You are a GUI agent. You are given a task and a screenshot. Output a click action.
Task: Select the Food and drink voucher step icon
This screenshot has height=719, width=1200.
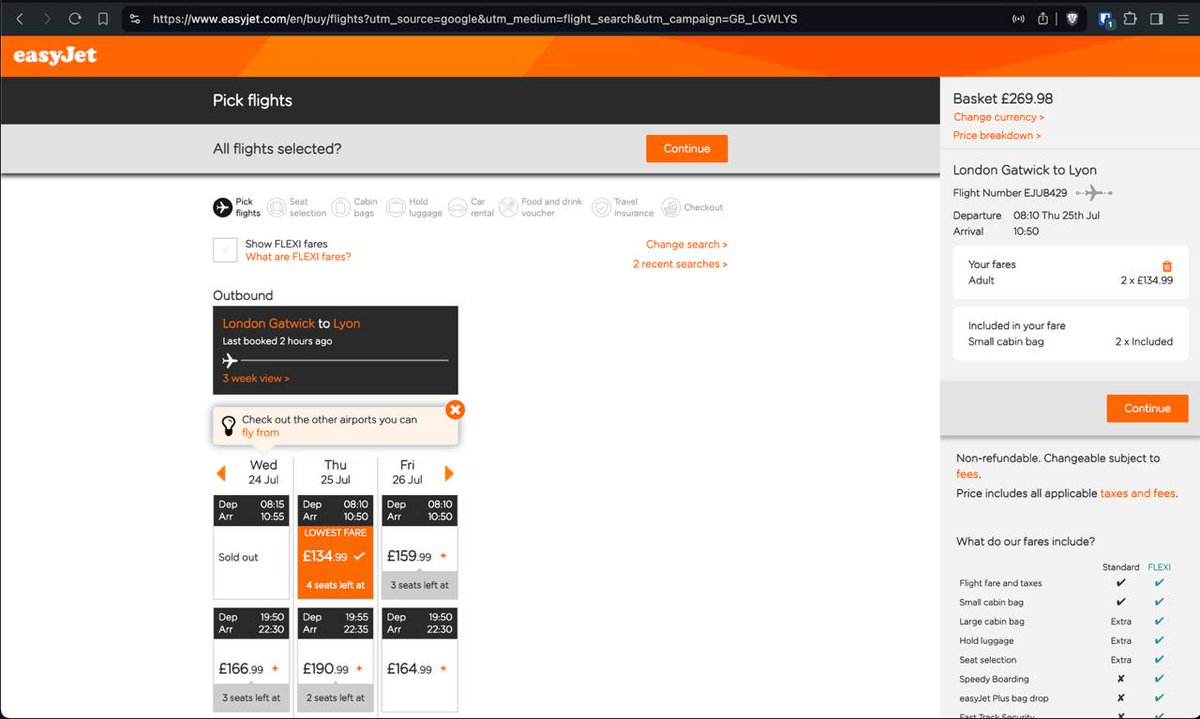pyautogui.click(x=508, y=207)
